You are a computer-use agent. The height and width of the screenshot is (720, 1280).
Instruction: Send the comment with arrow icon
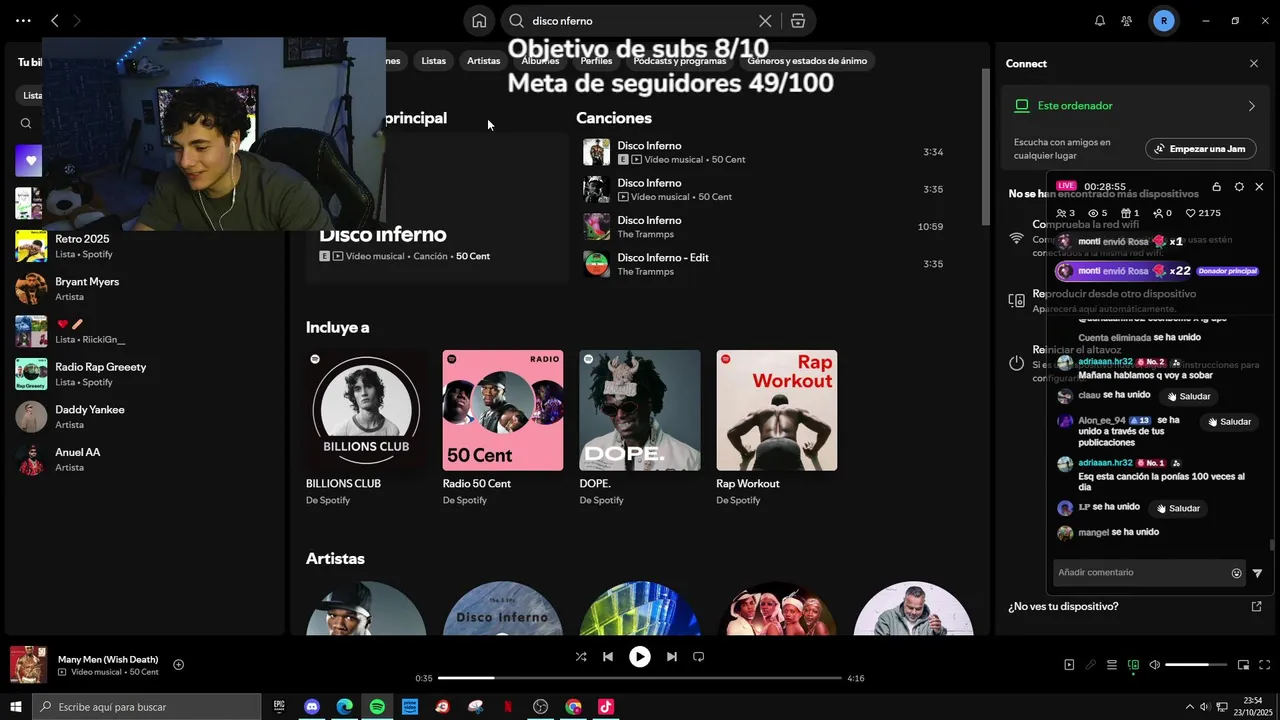pos(1257,573)
